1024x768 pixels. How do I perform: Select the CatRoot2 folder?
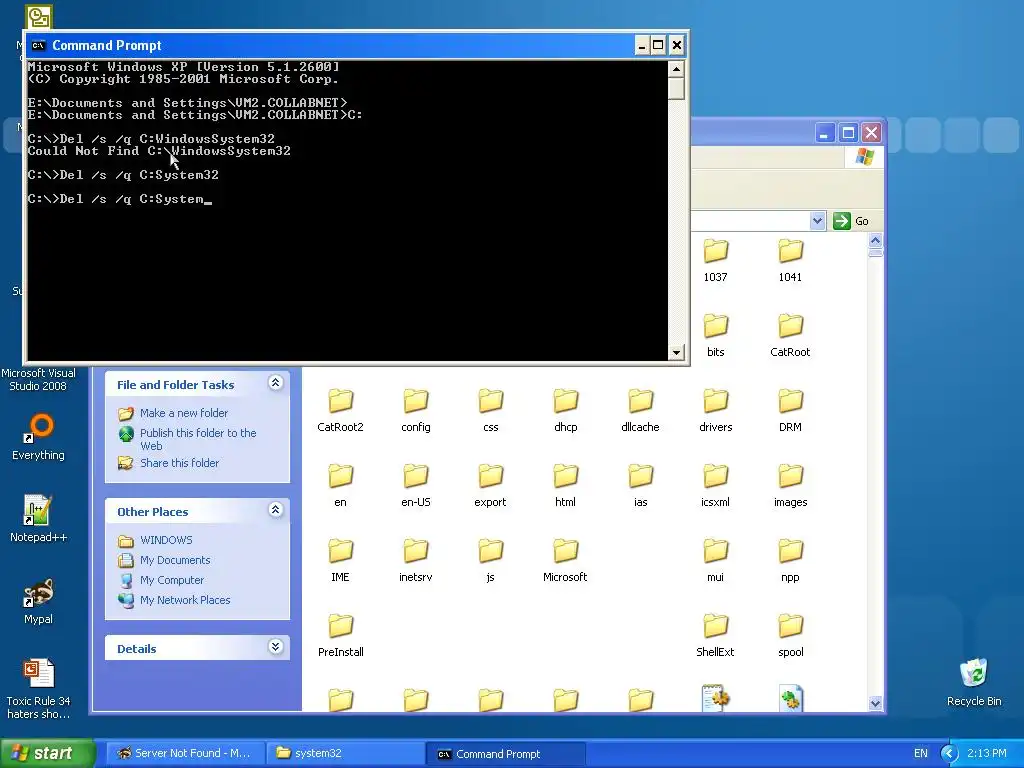(x=340, y=411)
